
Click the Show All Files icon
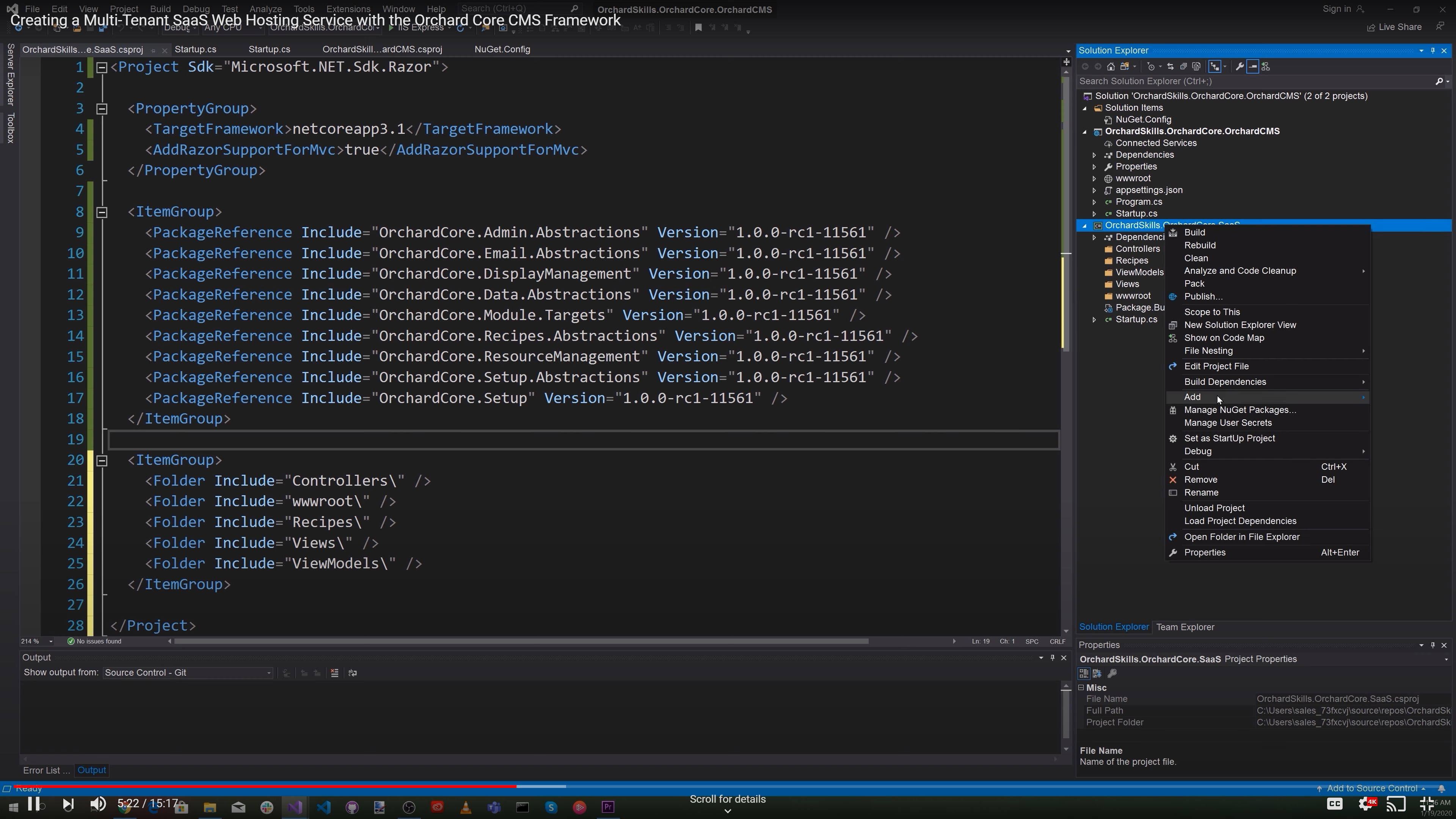click(x=1196, y=67)
